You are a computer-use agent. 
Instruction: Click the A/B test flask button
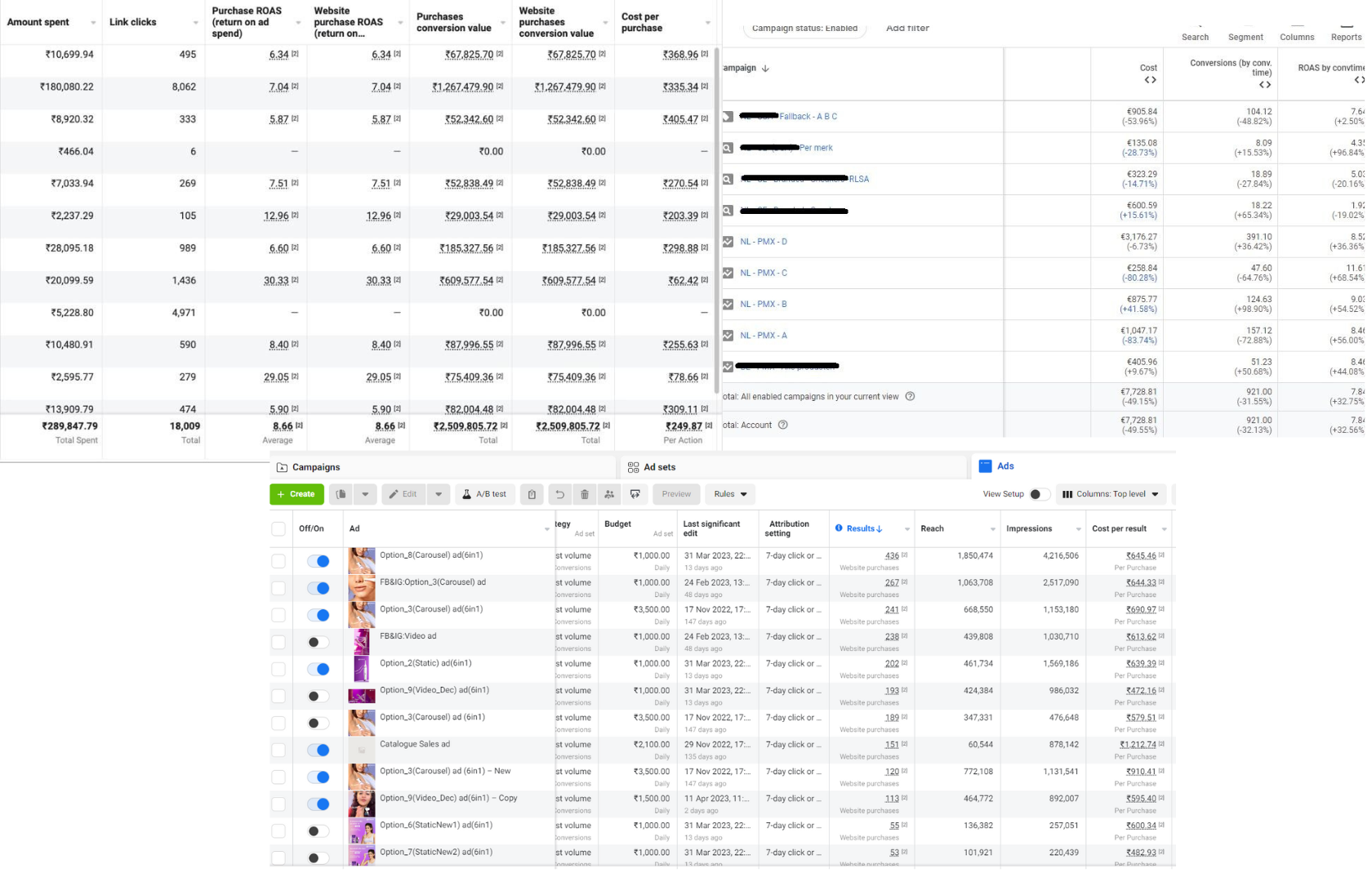click(484, 494)
